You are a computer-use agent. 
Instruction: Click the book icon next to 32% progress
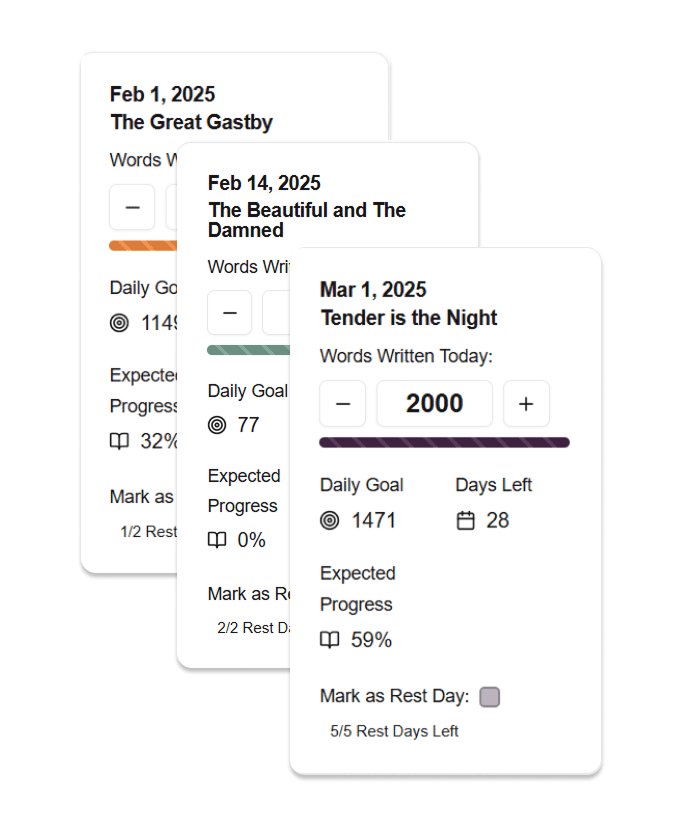[x=120, y=441]
